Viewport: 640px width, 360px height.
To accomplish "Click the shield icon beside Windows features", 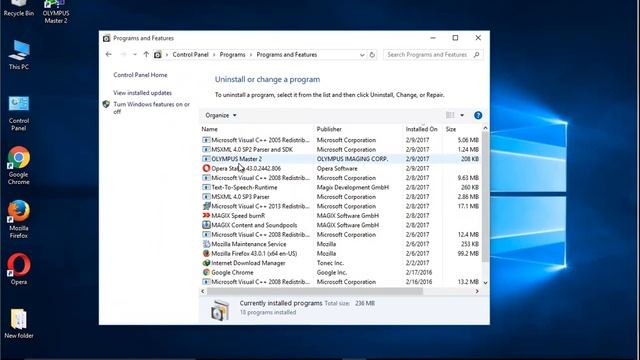I will click(106, 104).
